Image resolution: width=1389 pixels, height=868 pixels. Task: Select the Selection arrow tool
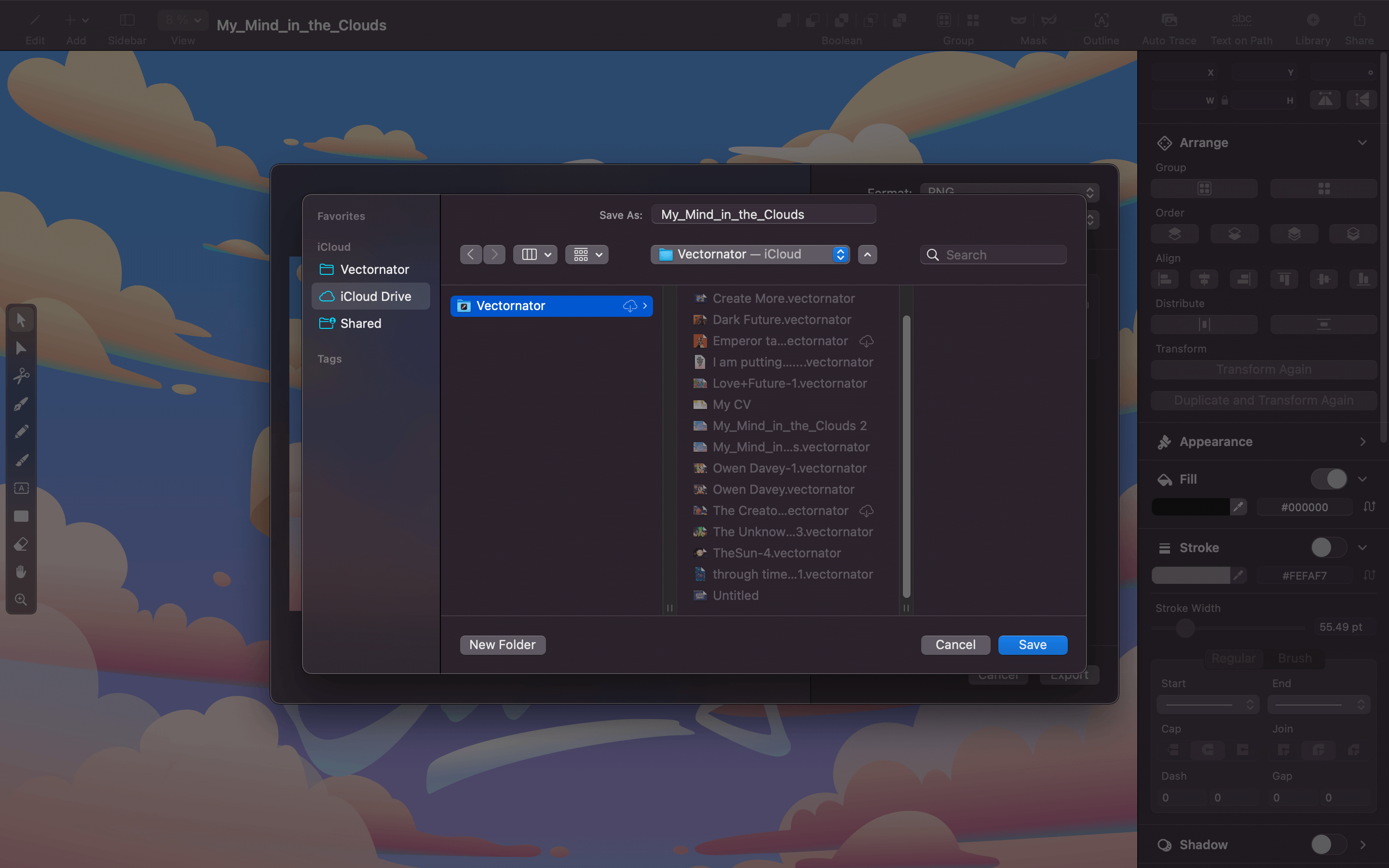pos(21,320)
